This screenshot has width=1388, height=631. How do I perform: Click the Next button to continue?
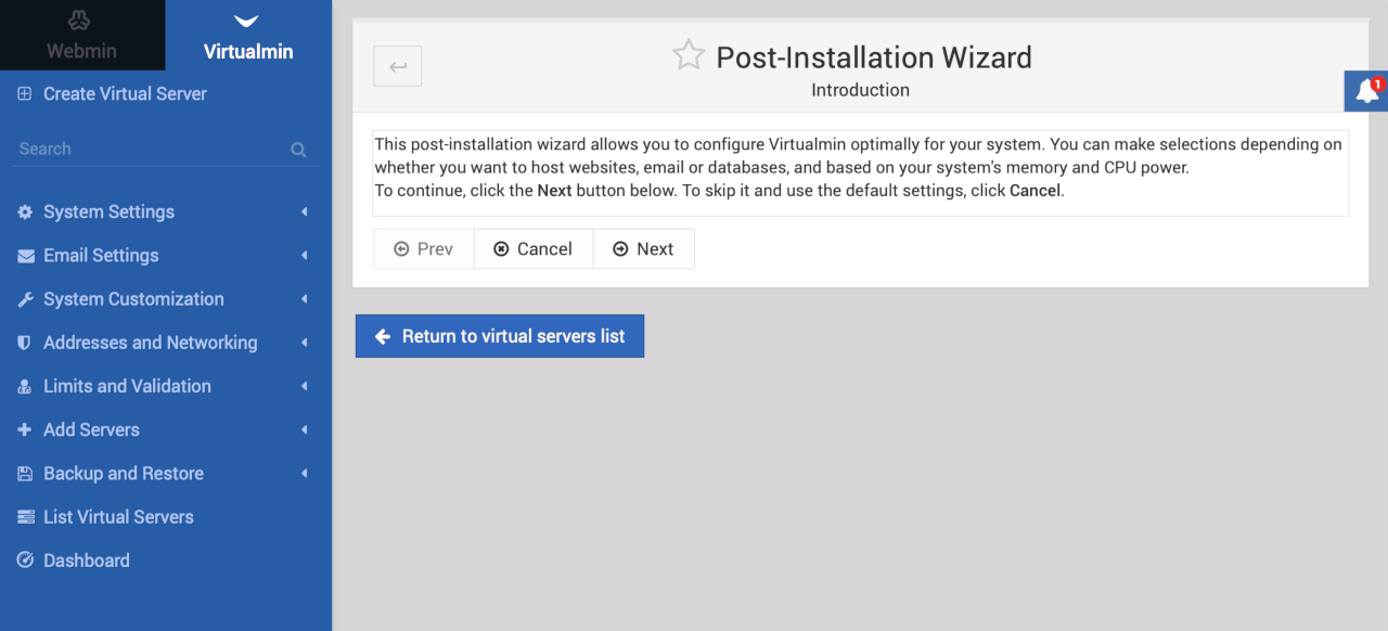(x=644, y=248)
